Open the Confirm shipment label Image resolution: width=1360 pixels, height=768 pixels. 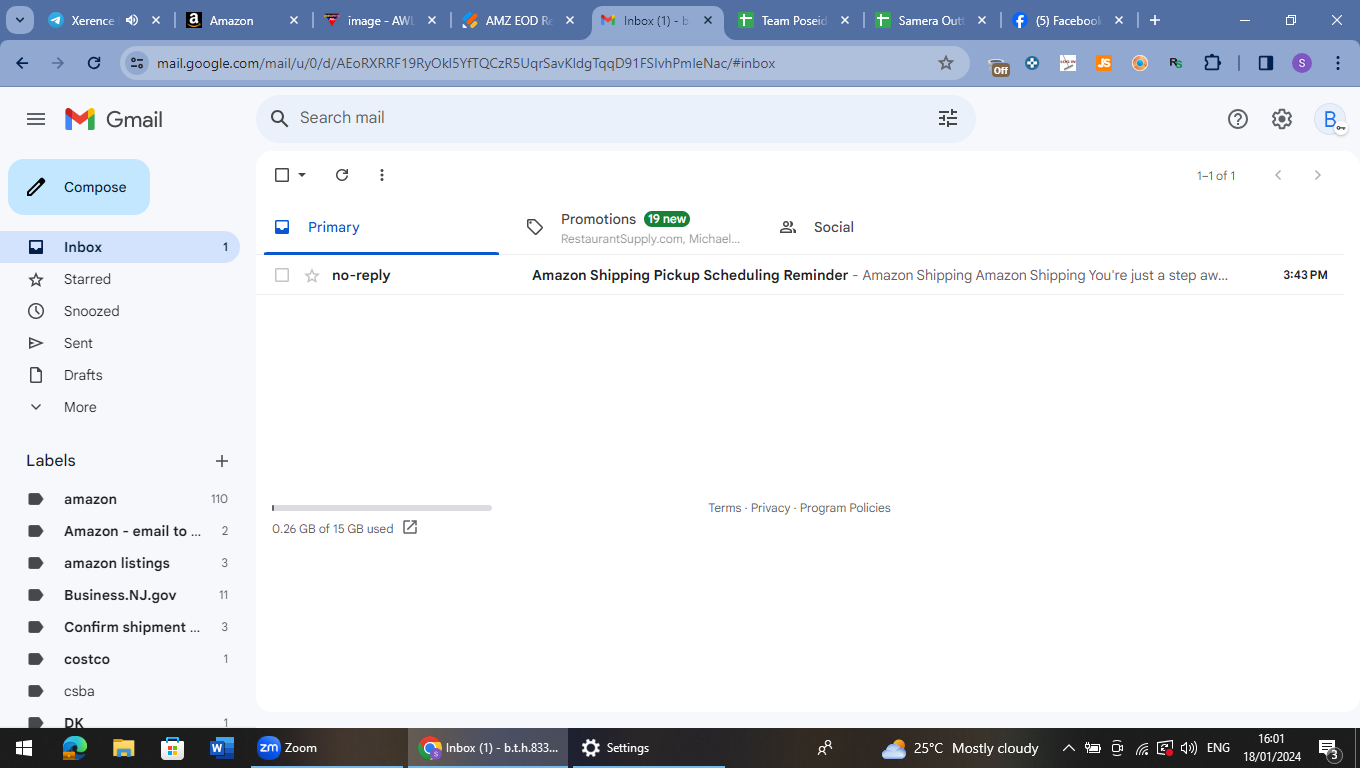[x=120, y=627]
